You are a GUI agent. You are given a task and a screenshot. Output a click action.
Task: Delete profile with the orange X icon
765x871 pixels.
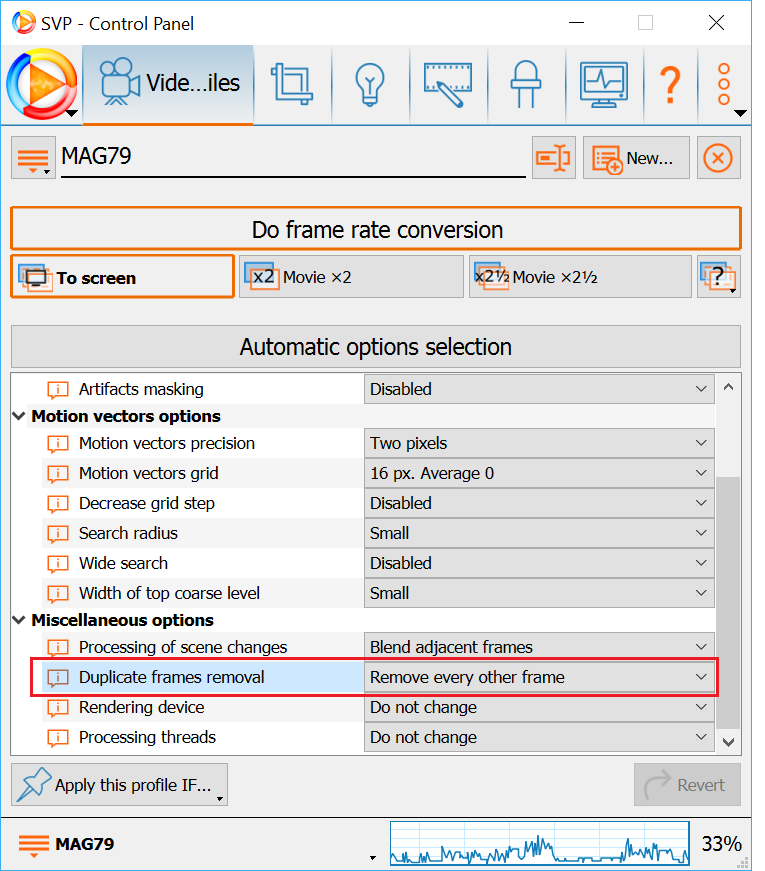coord(718,158)
